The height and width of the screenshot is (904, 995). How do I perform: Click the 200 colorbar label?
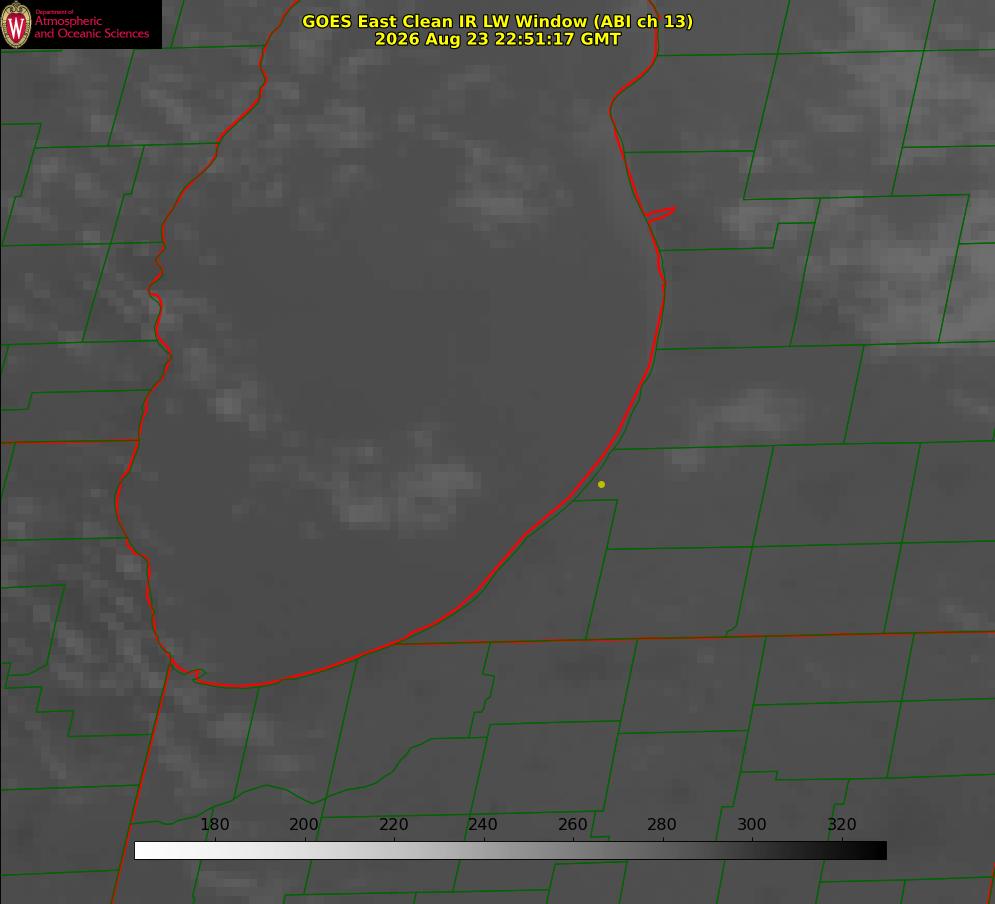[303, 824]
